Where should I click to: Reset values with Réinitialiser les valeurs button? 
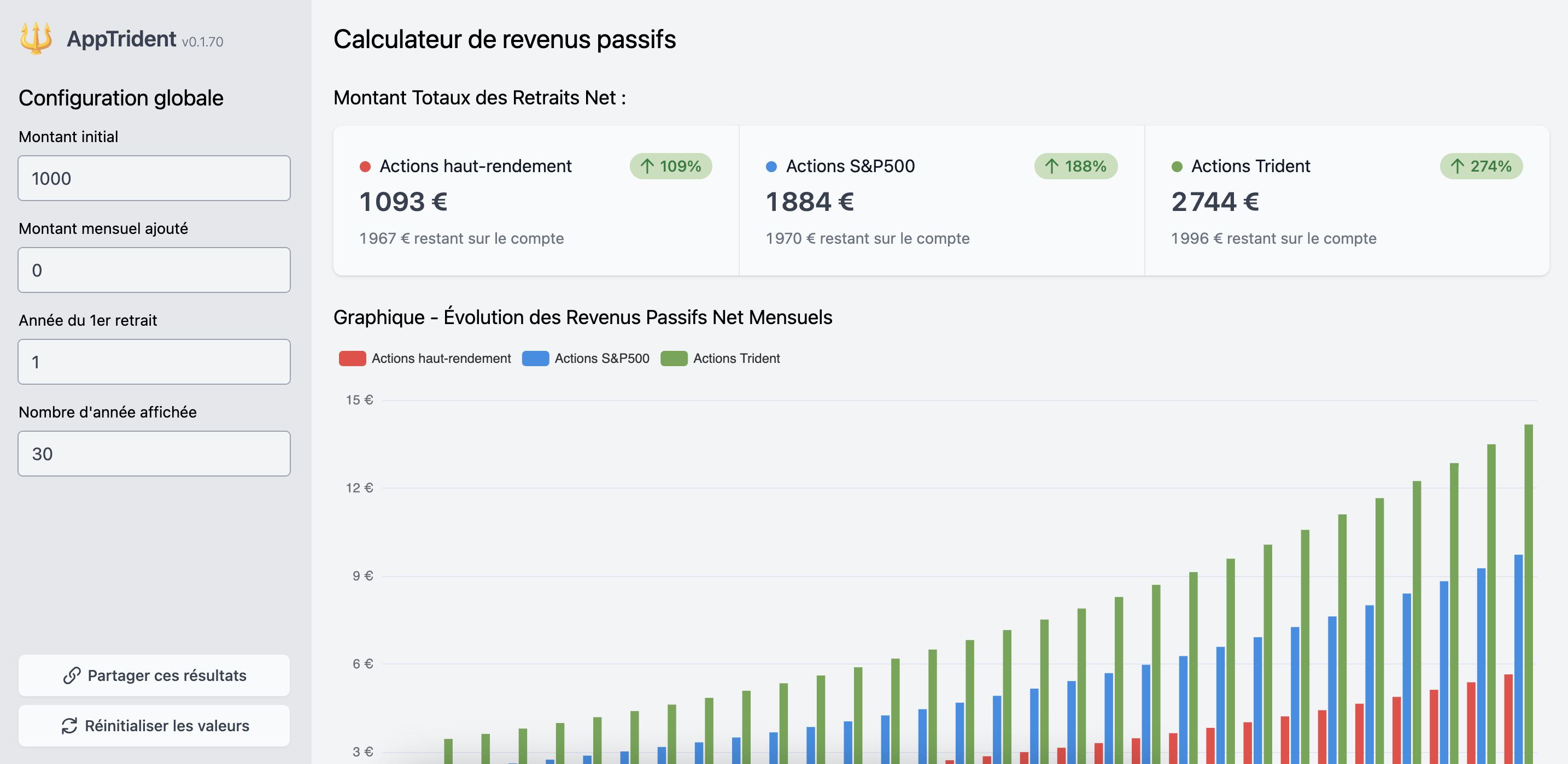tap(154, 726)
